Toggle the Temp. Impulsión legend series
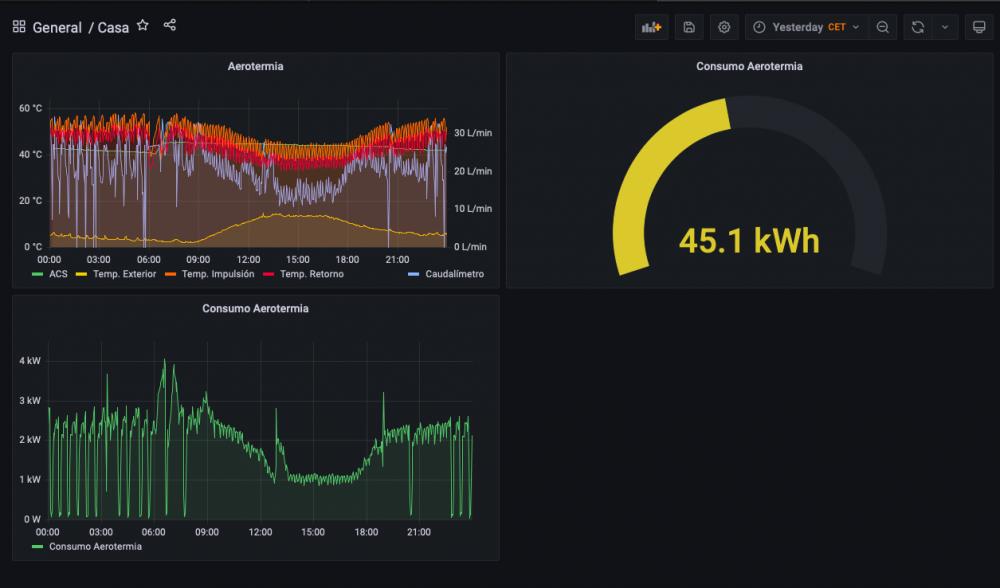Viewport: 1000px width, 588px height. [x=217, y=274]
